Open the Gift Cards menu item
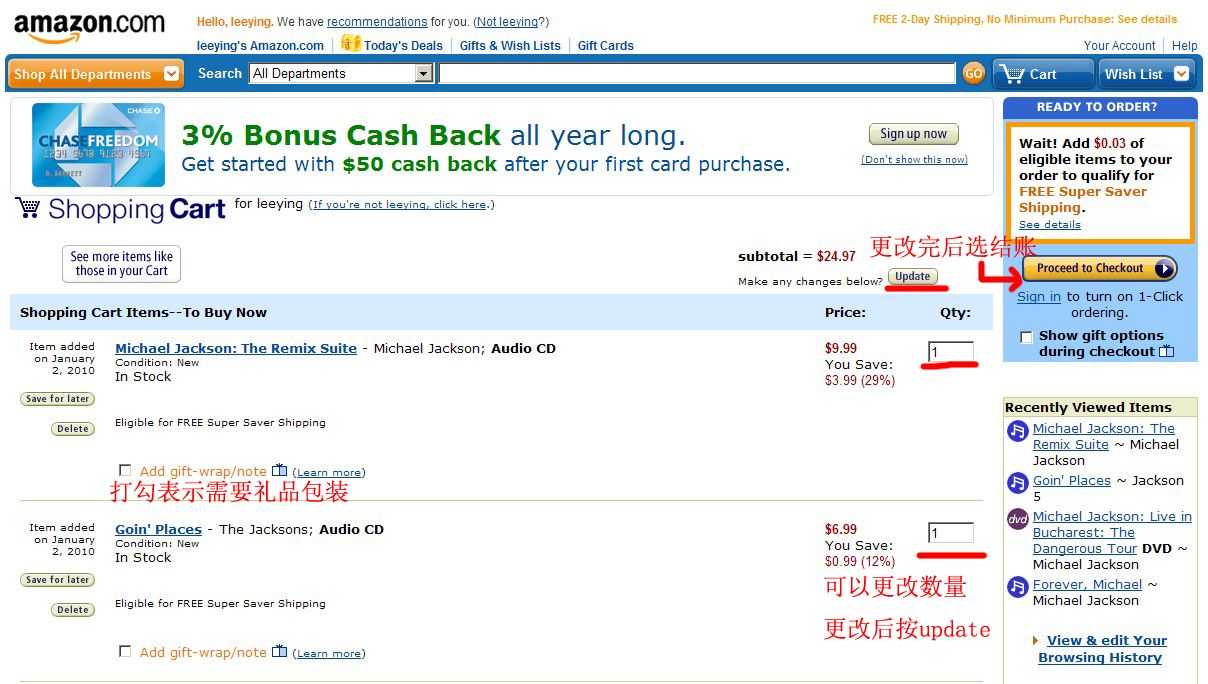 coord(605,45)
